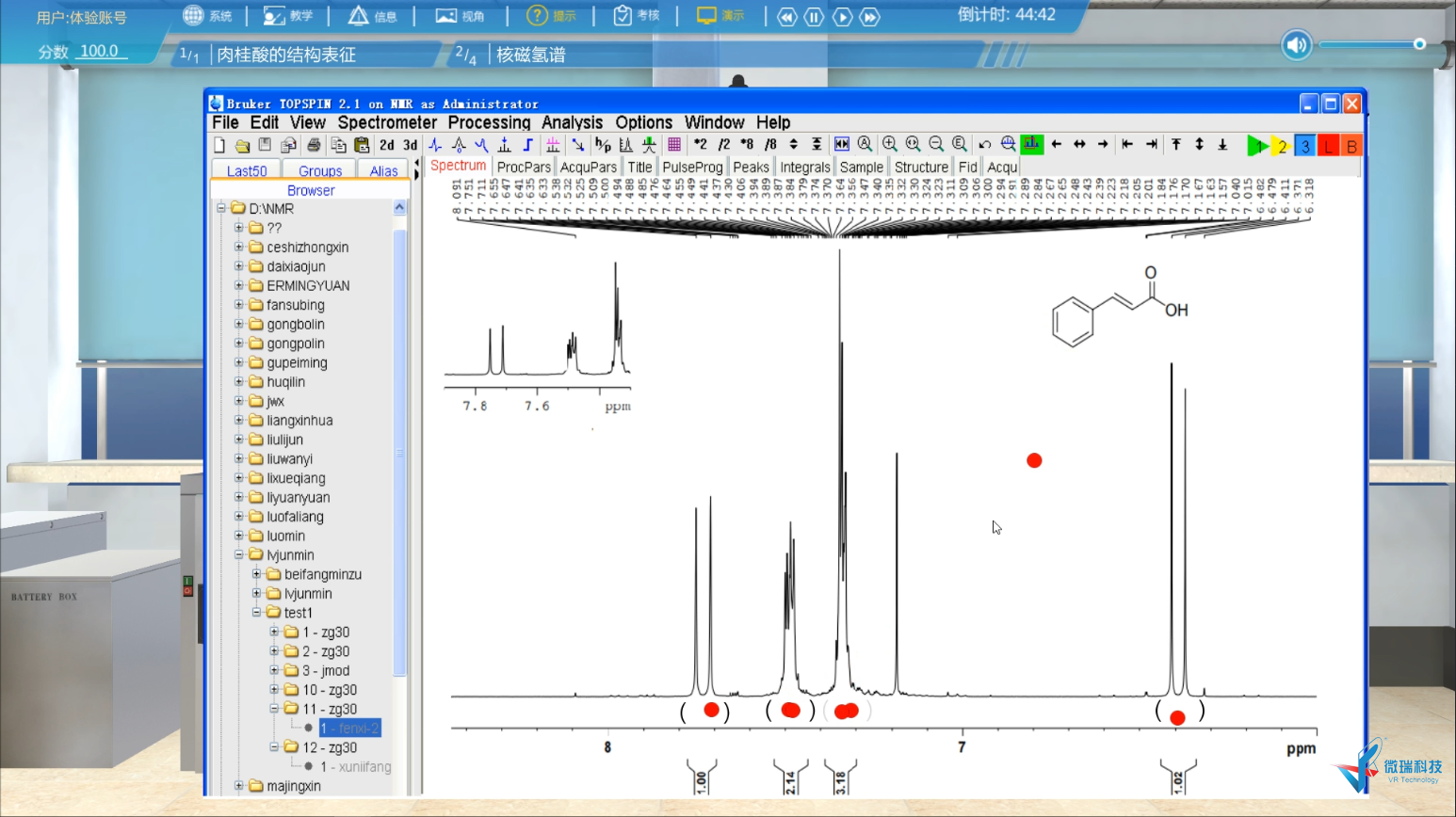
Task: Switch to the PulseProg tab
Action: pos(692,167)
